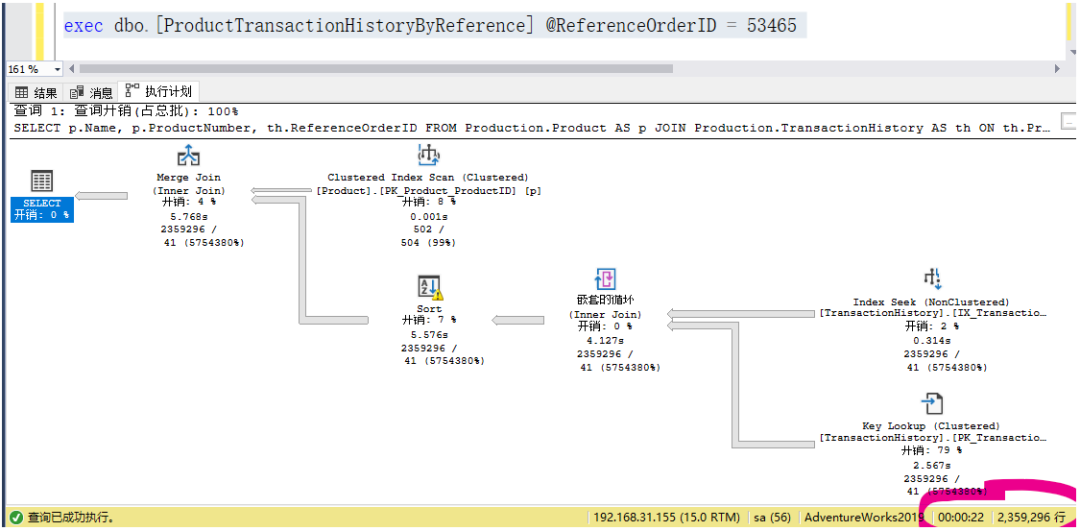Click the [TransactionHistory].[IX_Transactio label
The width and height of the screenshot is (1080, 531).
pyautogui.click(x=932, y=313)
